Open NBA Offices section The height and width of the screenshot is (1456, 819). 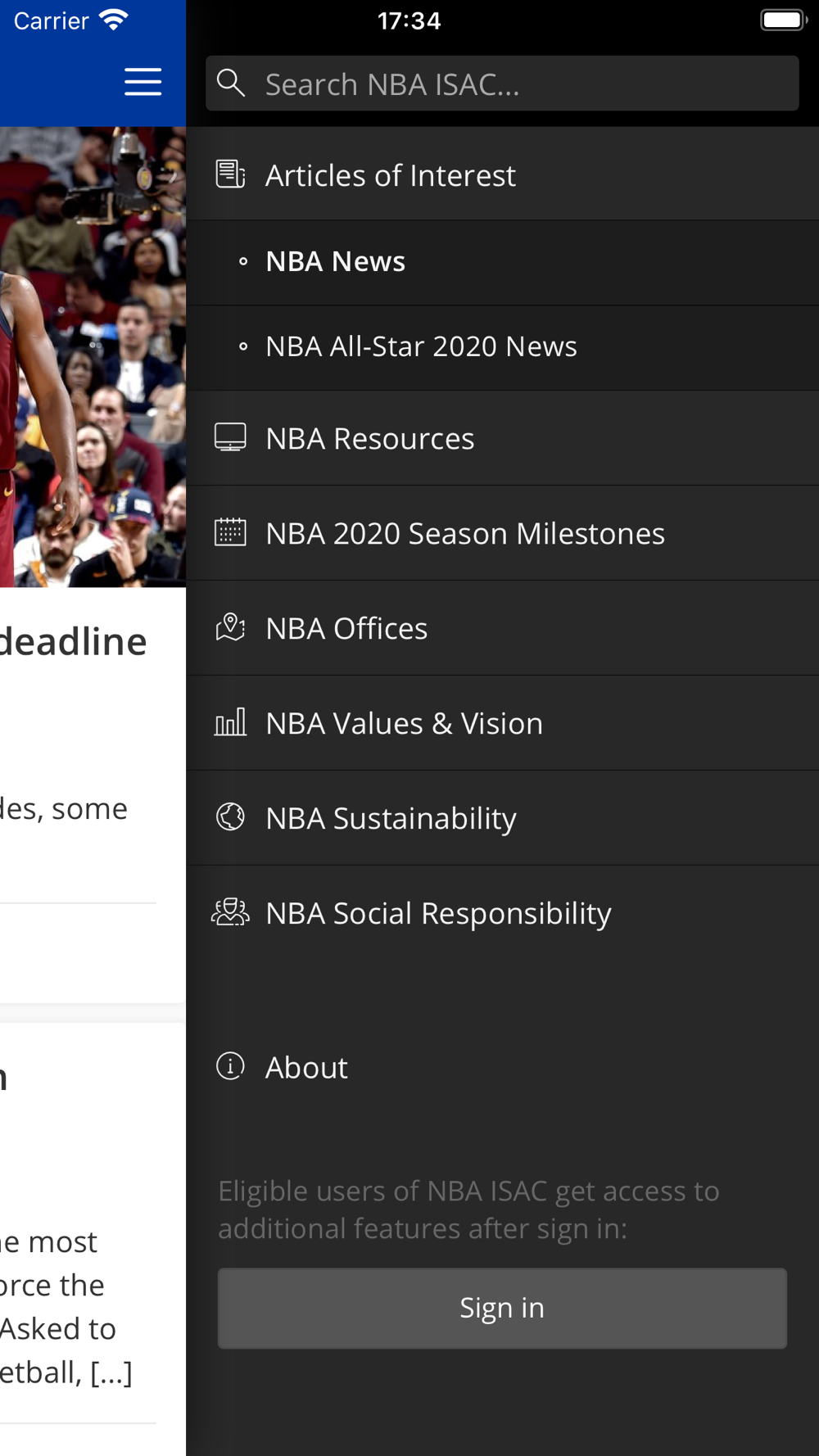pyautogui.click(x=502, y=628)
